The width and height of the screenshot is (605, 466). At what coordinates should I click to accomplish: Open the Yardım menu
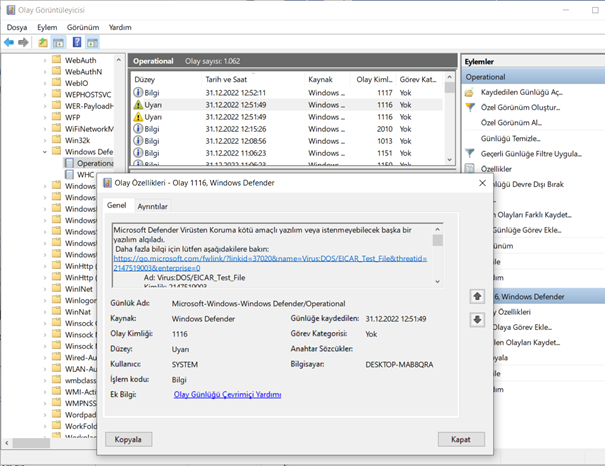click(x=120, y=27)
